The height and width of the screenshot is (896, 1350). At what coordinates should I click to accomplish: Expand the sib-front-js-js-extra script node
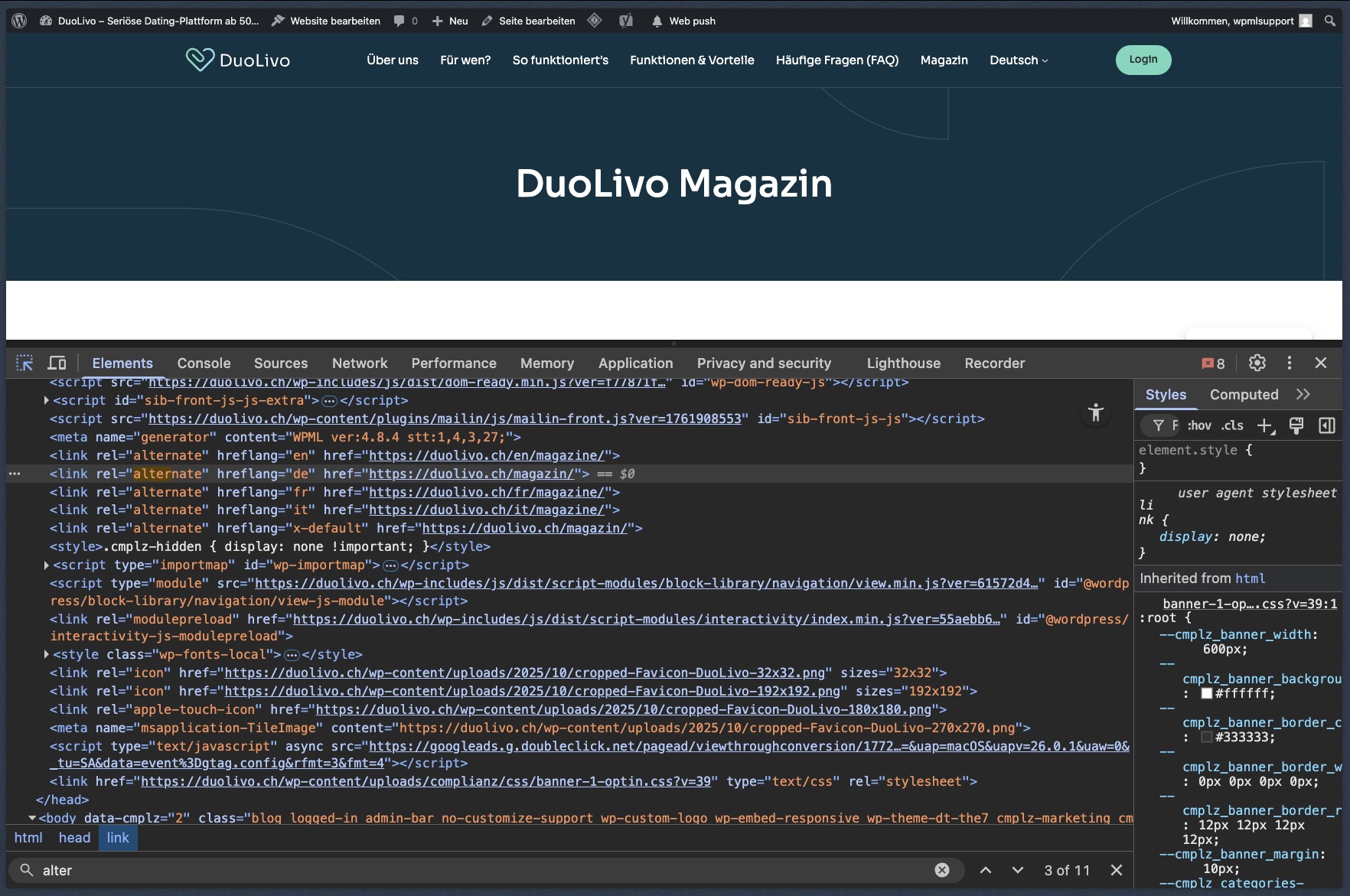click(x=47, y=400)
